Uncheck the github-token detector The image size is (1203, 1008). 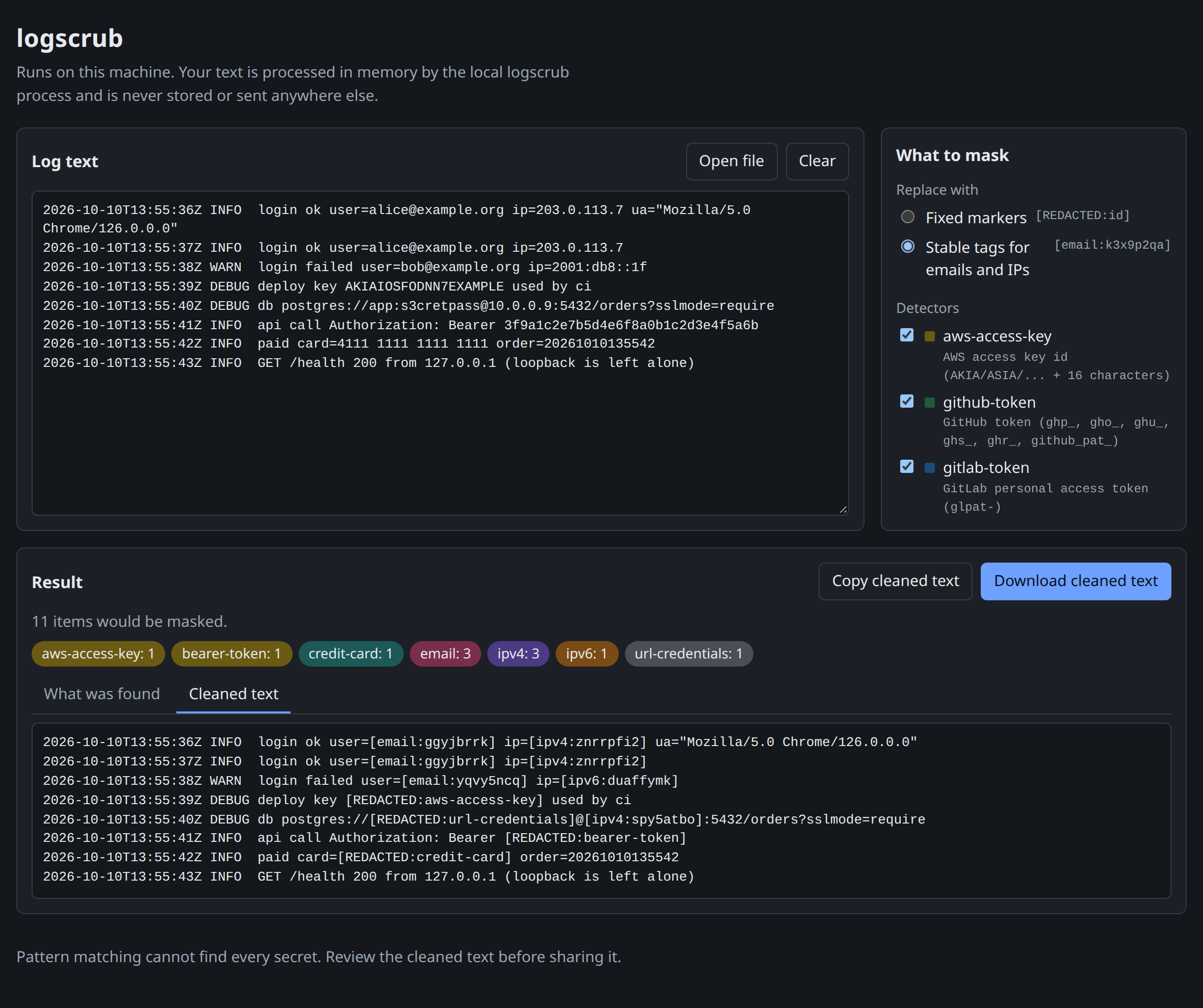(x=907, y=402)
